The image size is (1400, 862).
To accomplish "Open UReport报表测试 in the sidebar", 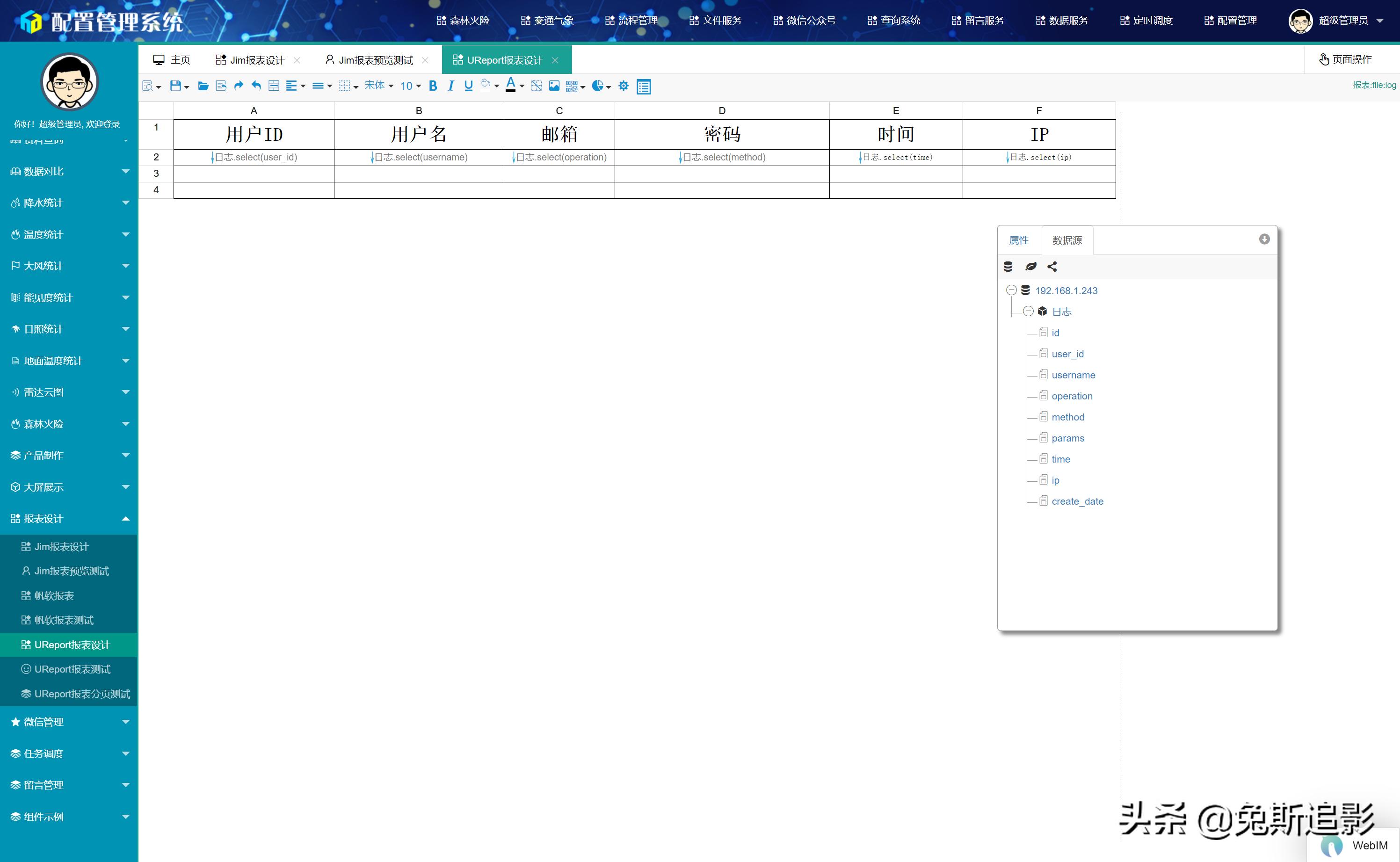I will tap(73, 669).
